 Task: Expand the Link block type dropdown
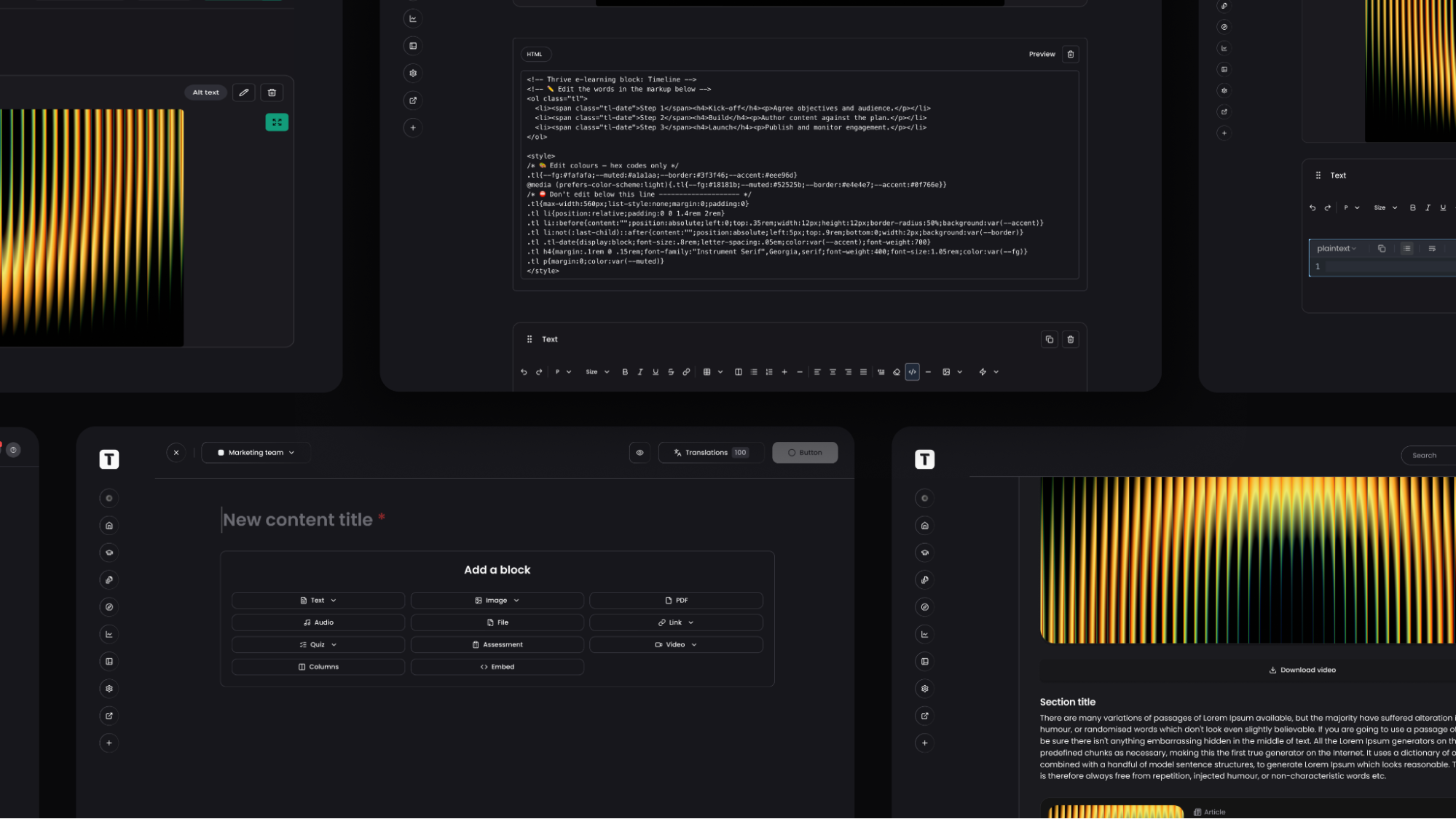coord(676,622)
